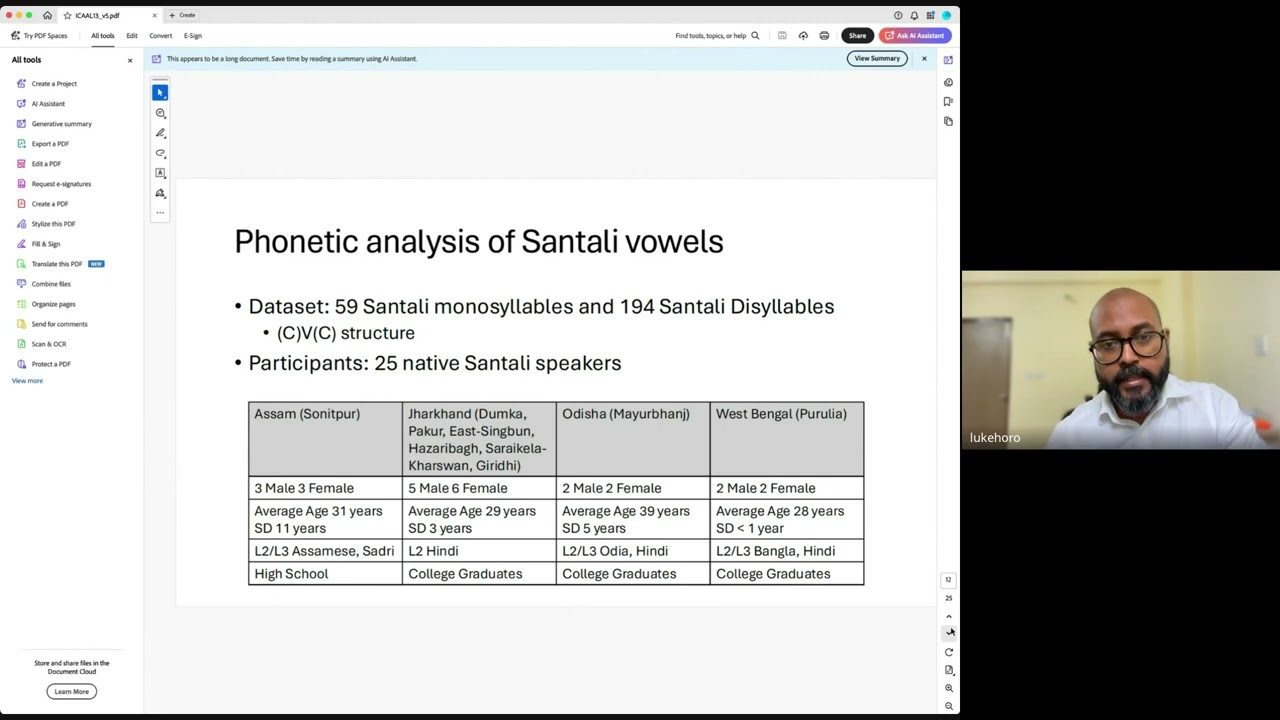Go to next page down chevron

click(x=948, y=633)
